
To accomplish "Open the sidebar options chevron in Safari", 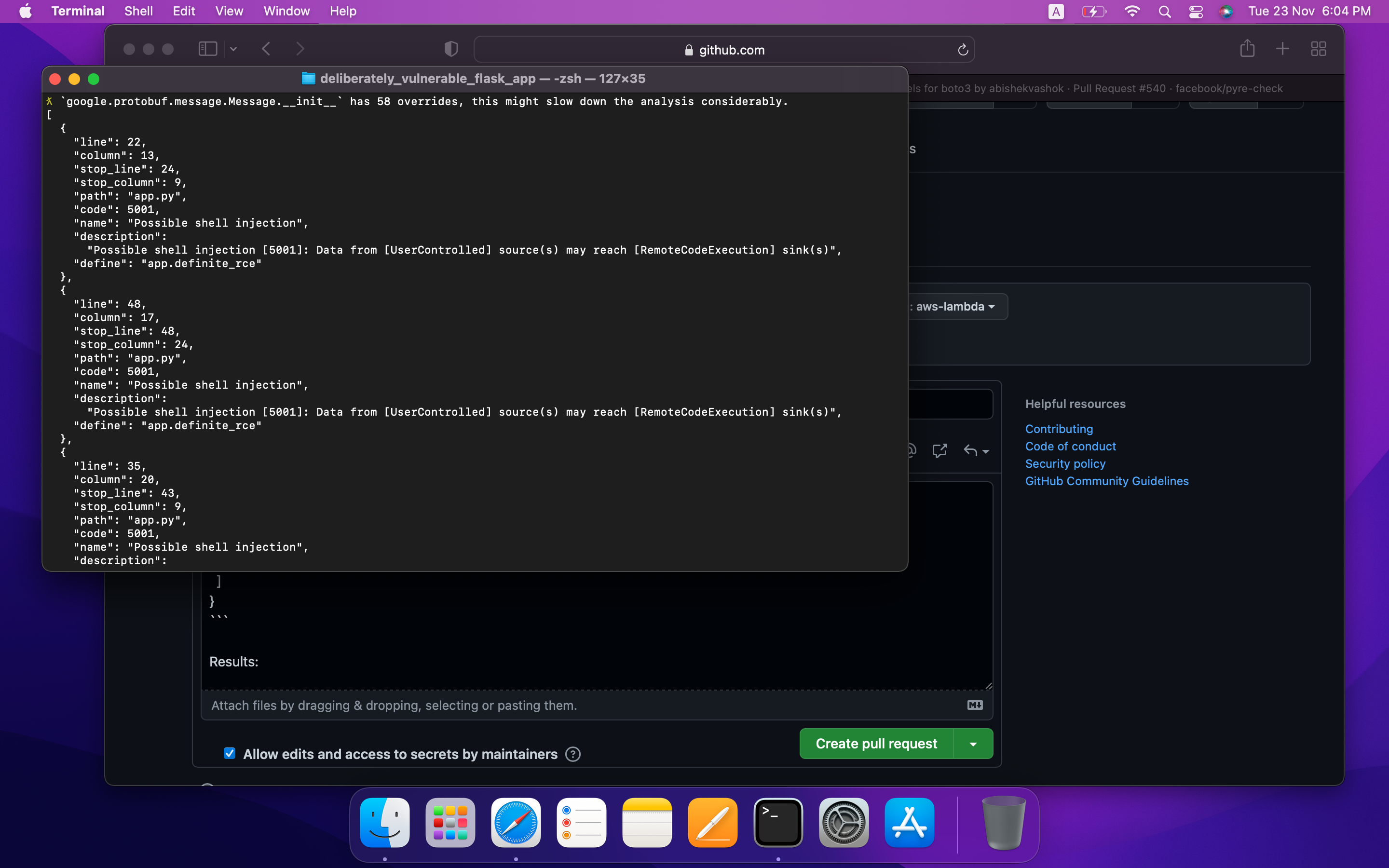I will click(233, 49).
